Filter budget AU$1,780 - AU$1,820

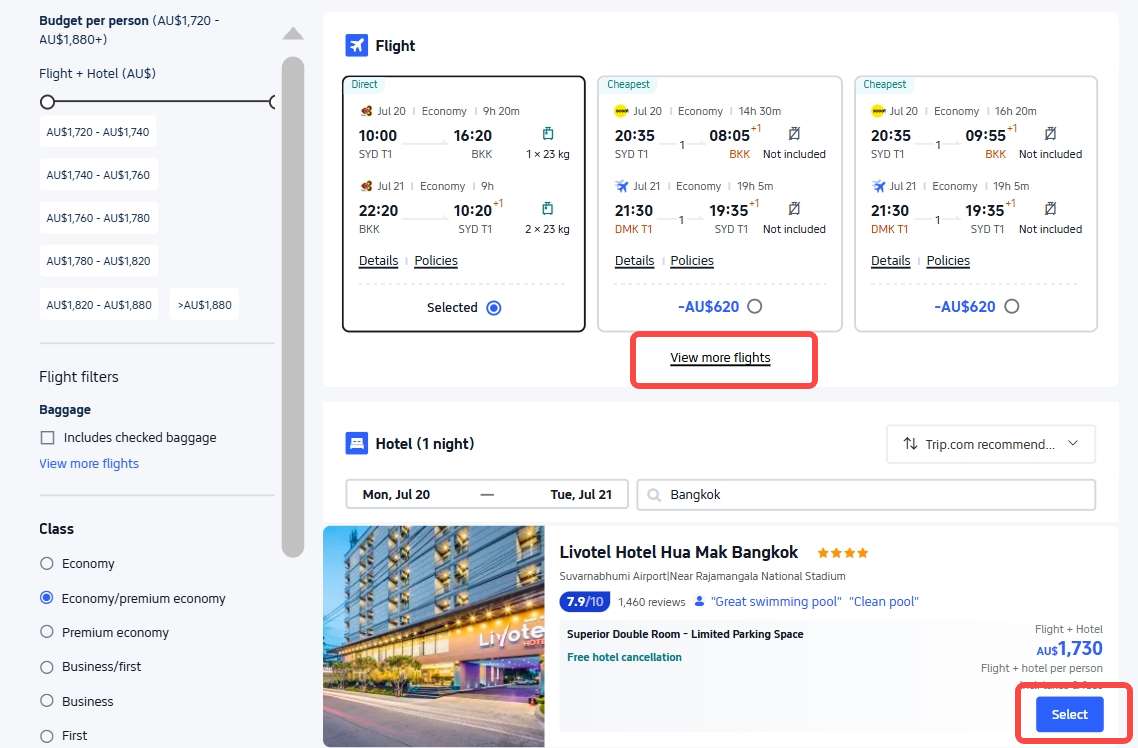tap(98, 261)
